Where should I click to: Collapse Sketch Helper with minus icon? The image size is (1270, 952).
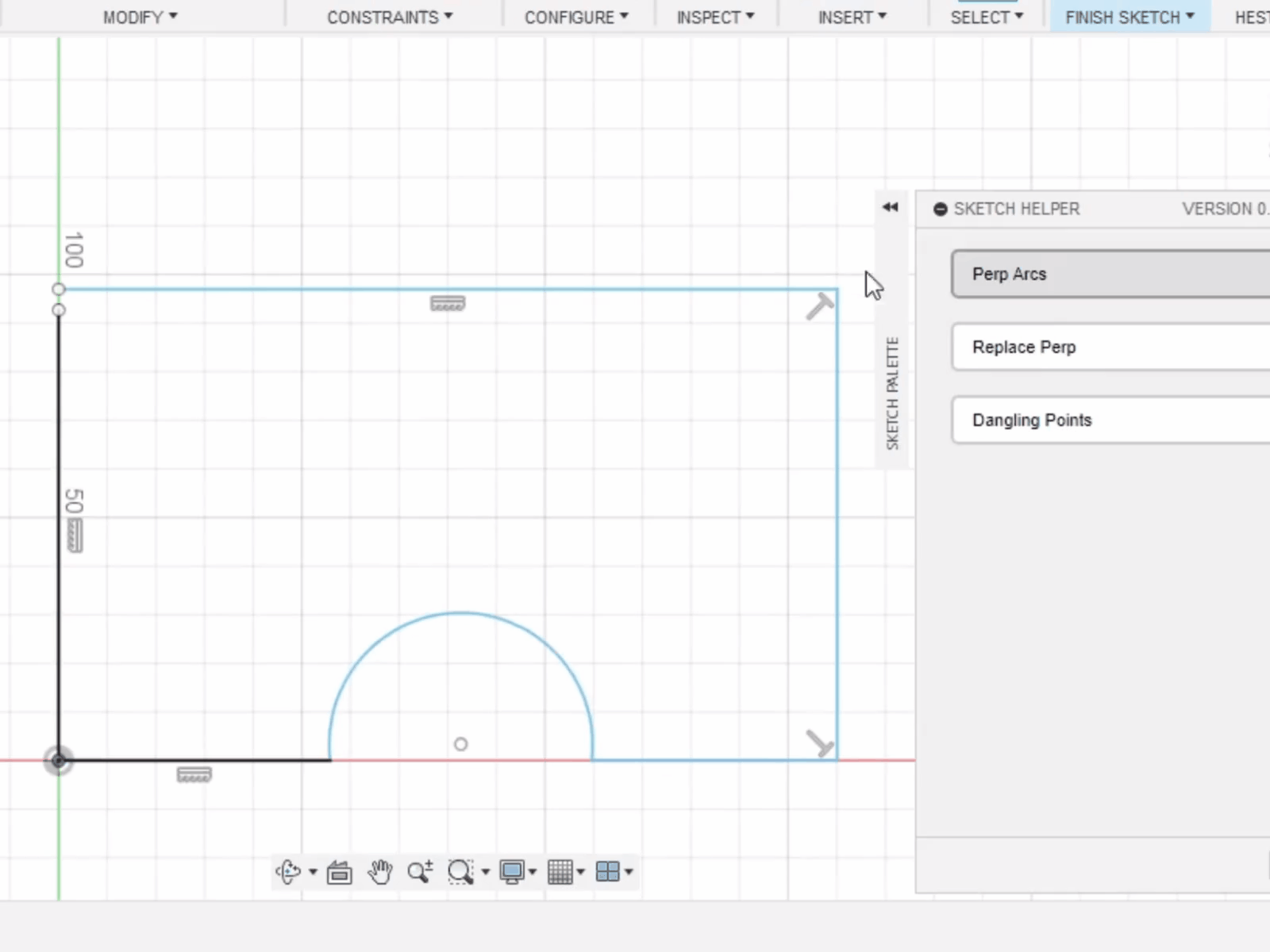pyautogui.click(x=941, y=209)
